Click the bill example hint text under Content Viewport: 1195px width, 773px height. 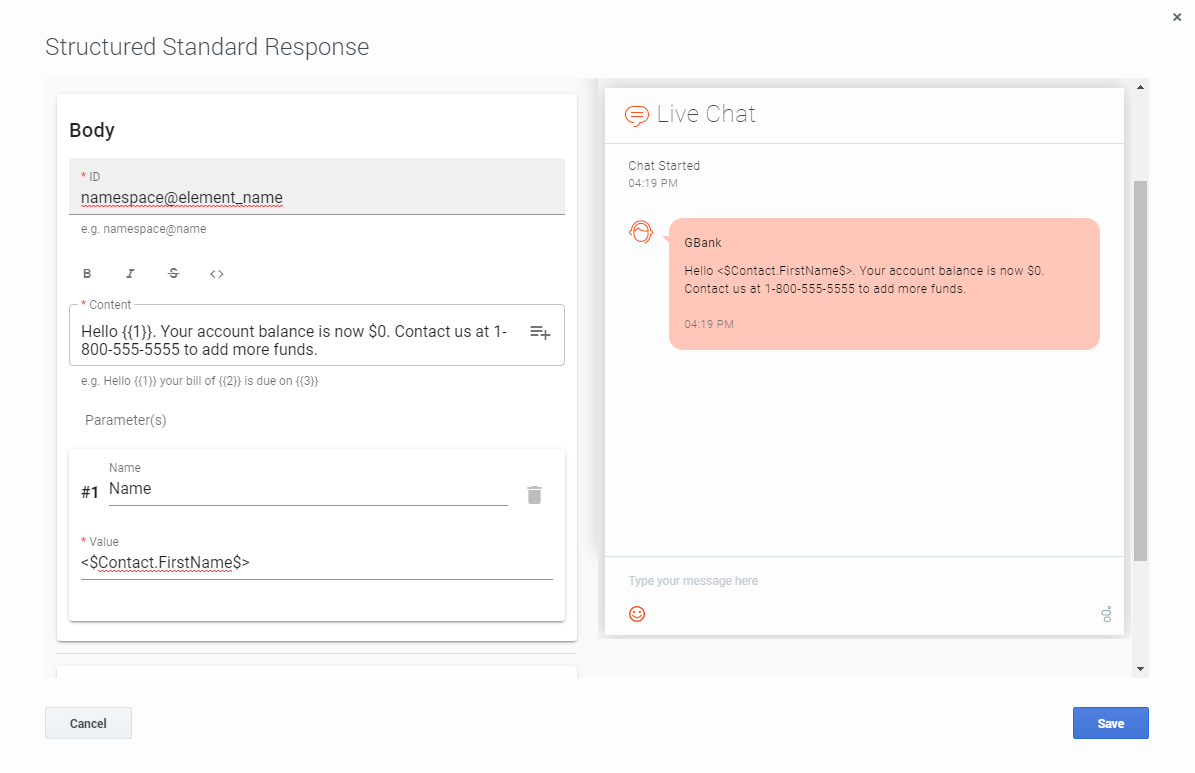(200, 381)
